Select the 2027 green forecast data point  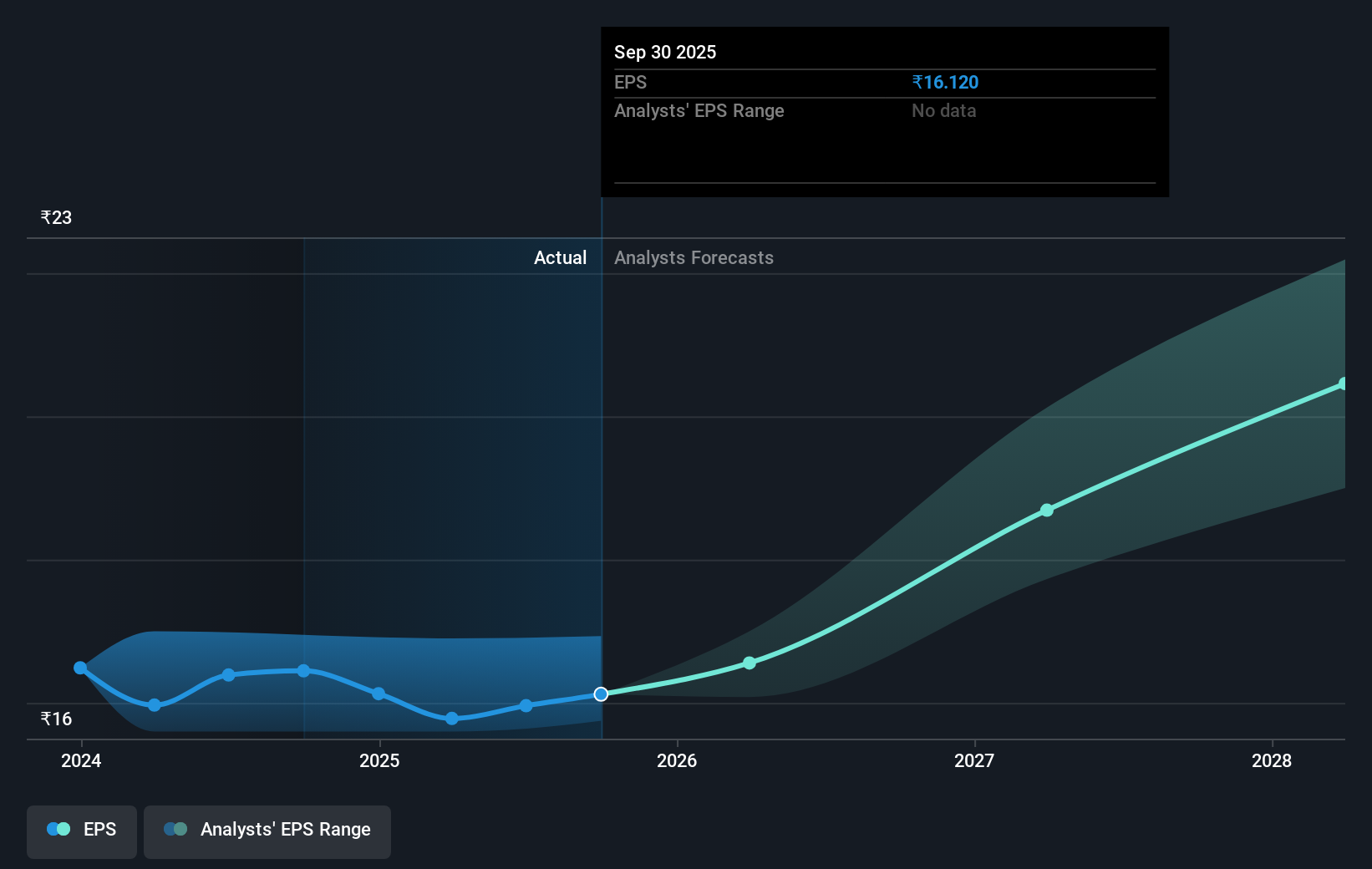click(x=1047, y=511)
